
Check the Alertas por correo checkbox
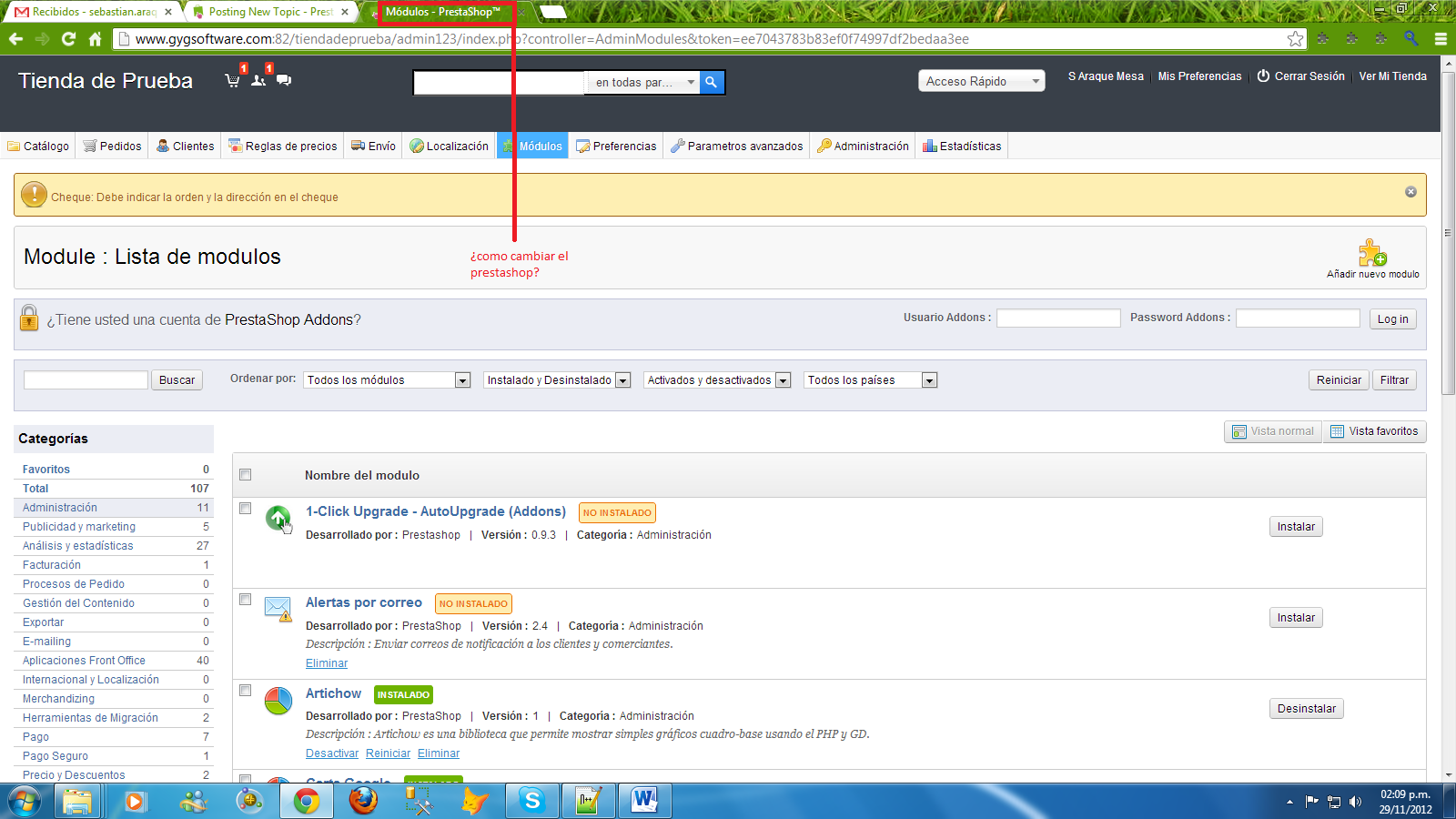click(245, 600)
